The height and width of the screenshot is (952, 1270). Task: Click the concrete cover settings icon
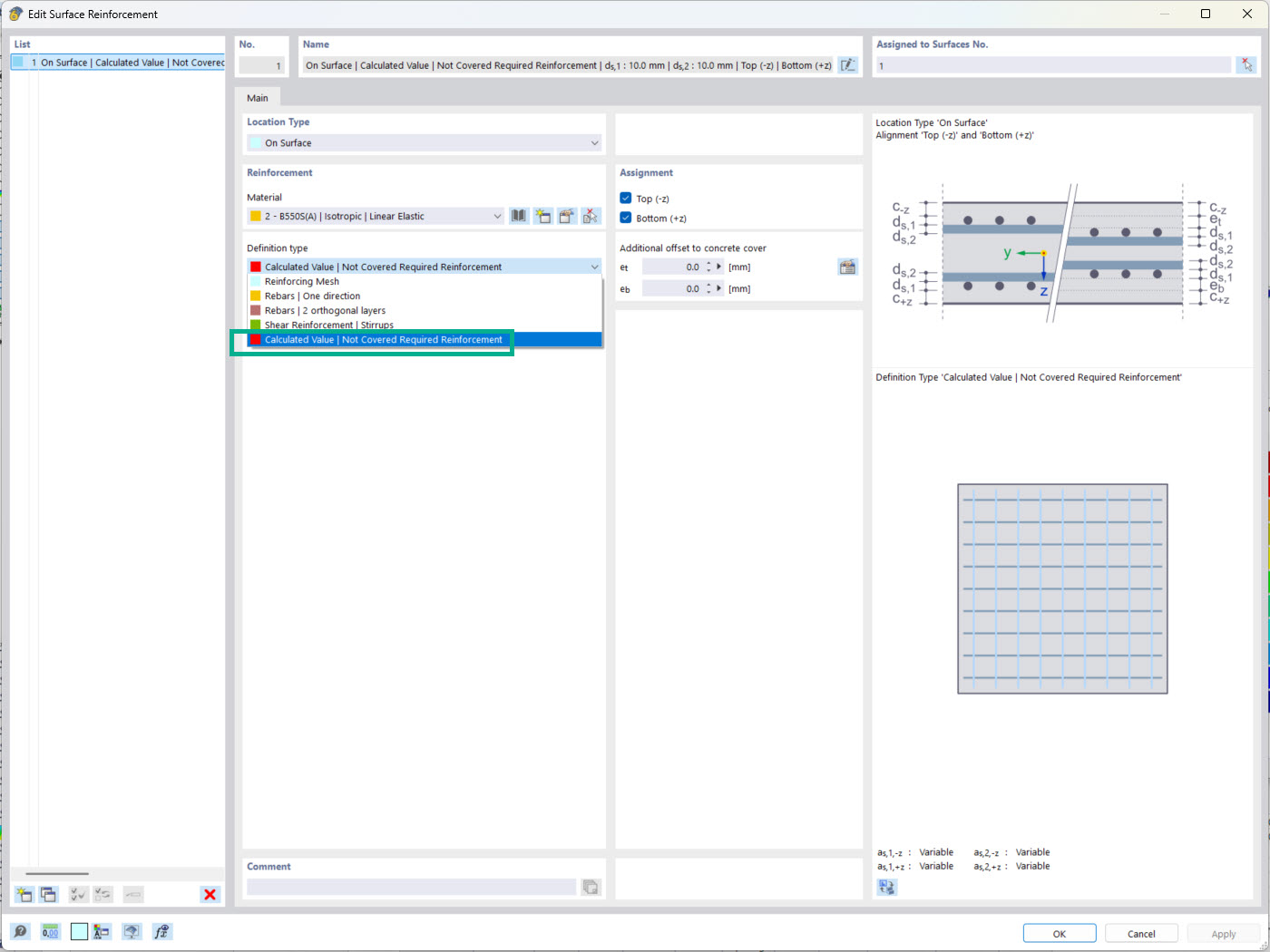[847, 267]
